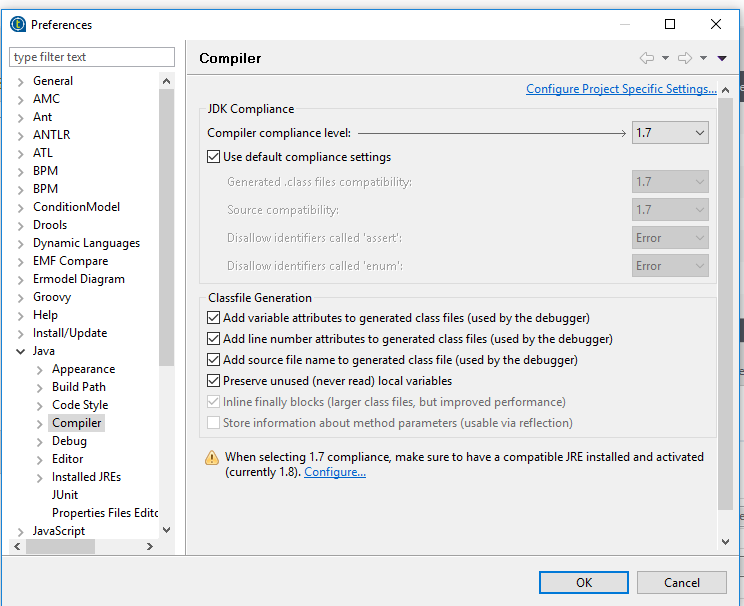Image resolution: width=744 pixels, height=606 pixels.
Task: Click the back navigation arrow icon
Action: [x=647, y=58]
